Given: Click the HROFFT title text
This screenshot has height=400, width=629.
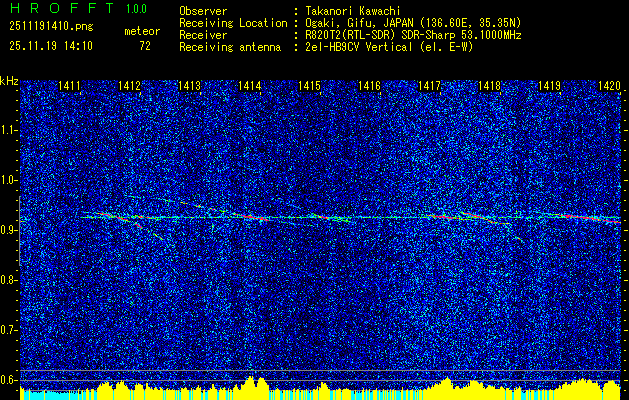Looking at the screenshot, I should coord(62,8).
